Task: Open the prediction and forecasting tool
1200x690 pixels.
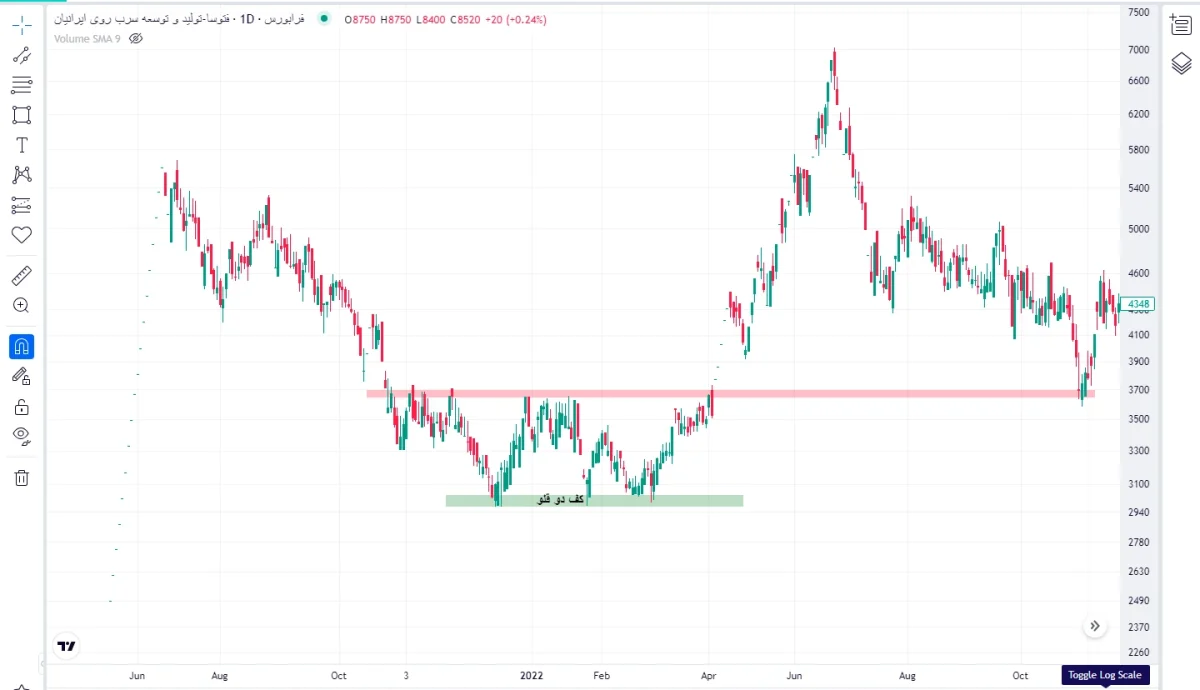Action: pos(22,205)
